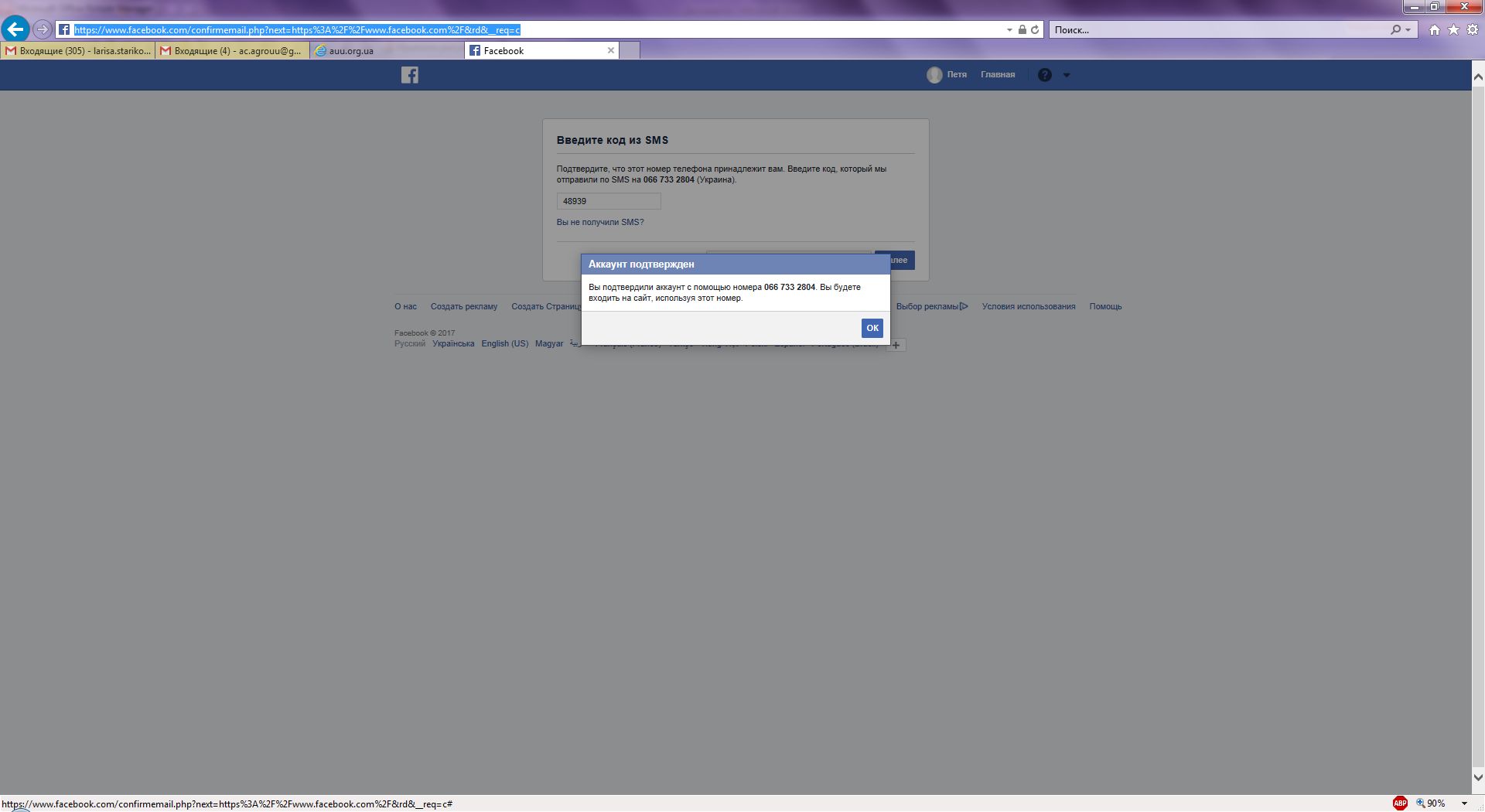Click the search magnifier icon in search box

(x=1395, y=29)
